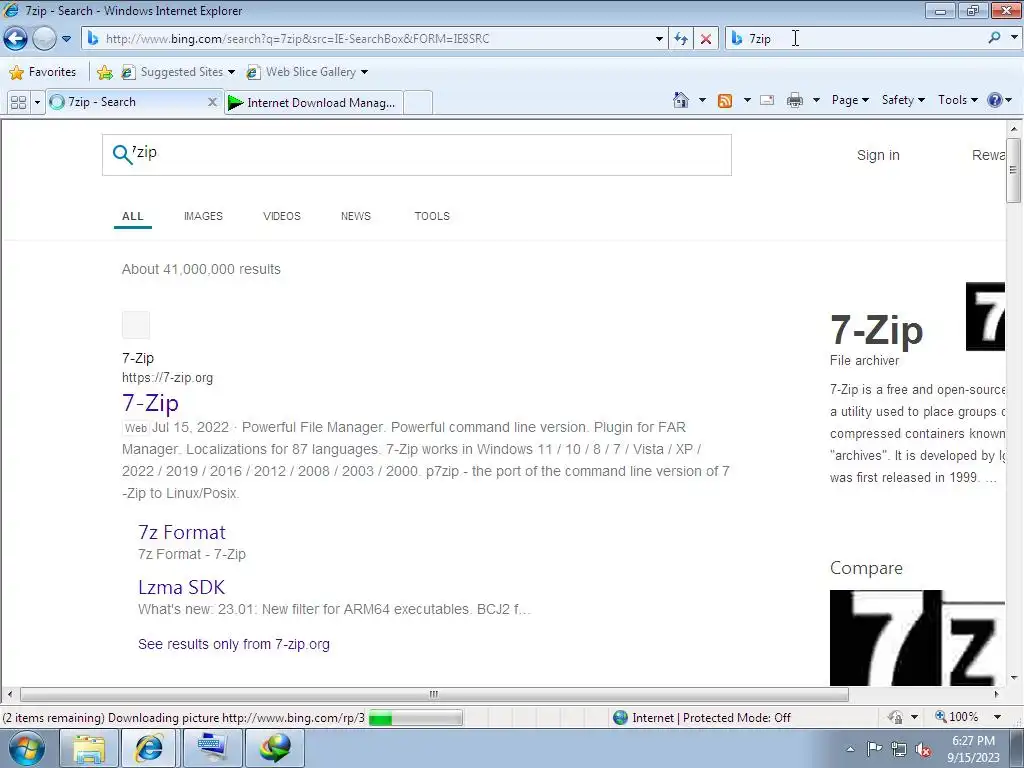Click the Refresh page icon
Viewport: 1024px width, 768px height.
[x=681, y=39]
